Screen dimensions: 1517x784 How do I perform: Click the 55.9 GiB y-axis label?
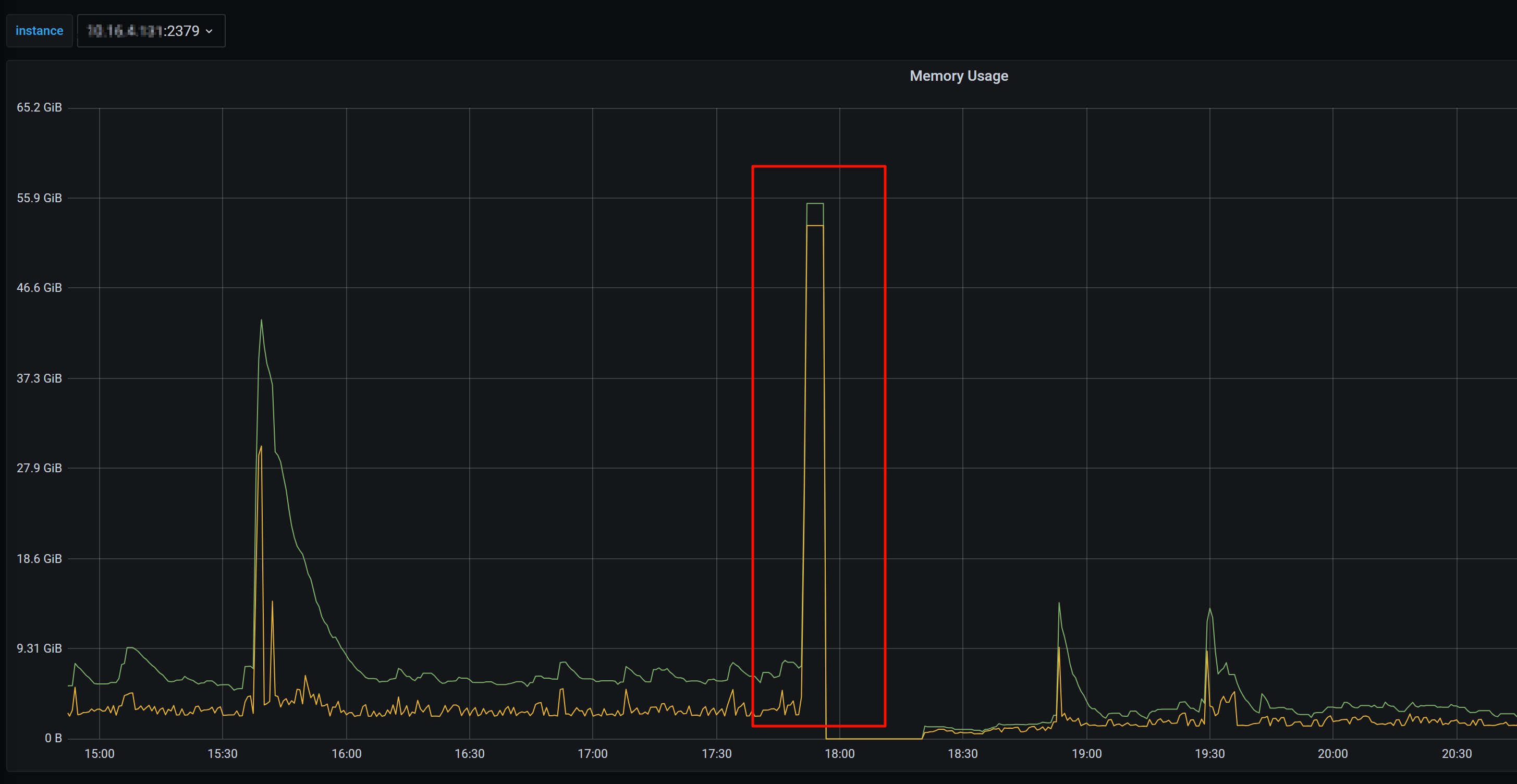coord(39,198)
